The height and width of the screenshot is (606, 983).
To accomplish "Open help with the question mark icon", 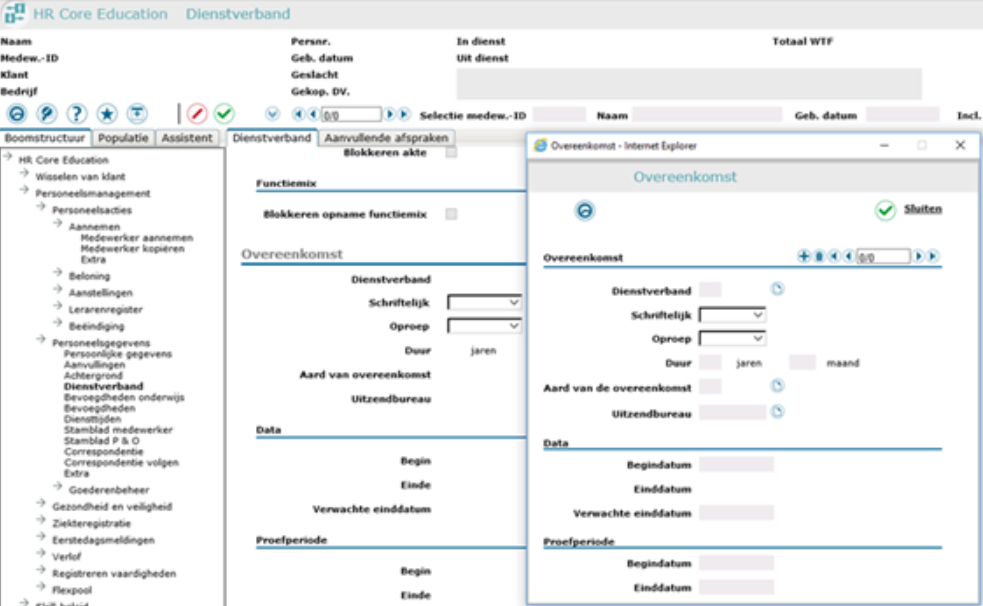I will (76, 114).
